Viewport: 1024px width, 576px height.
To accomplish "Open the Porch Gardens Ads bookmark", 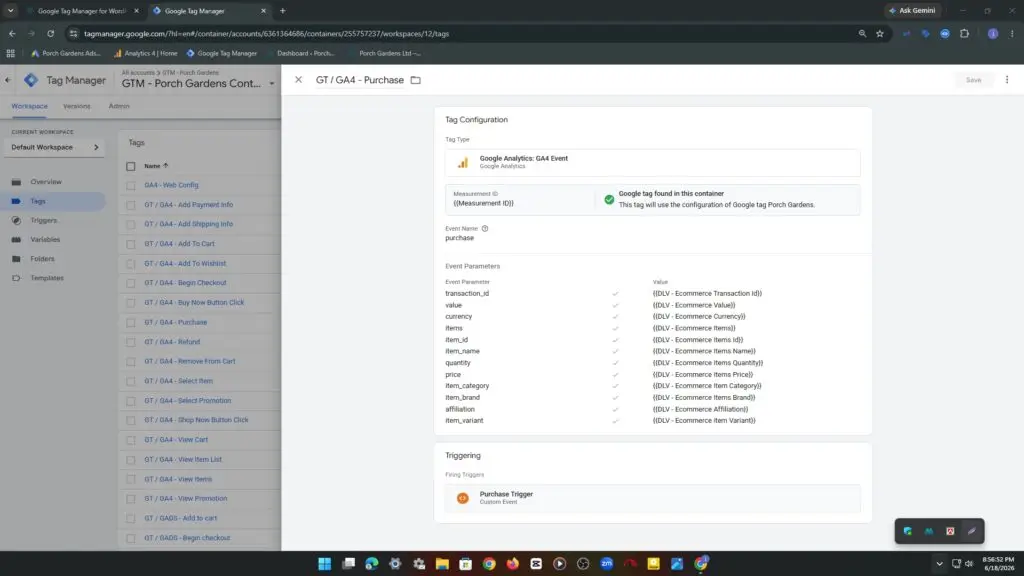I will tap(66, 54).
